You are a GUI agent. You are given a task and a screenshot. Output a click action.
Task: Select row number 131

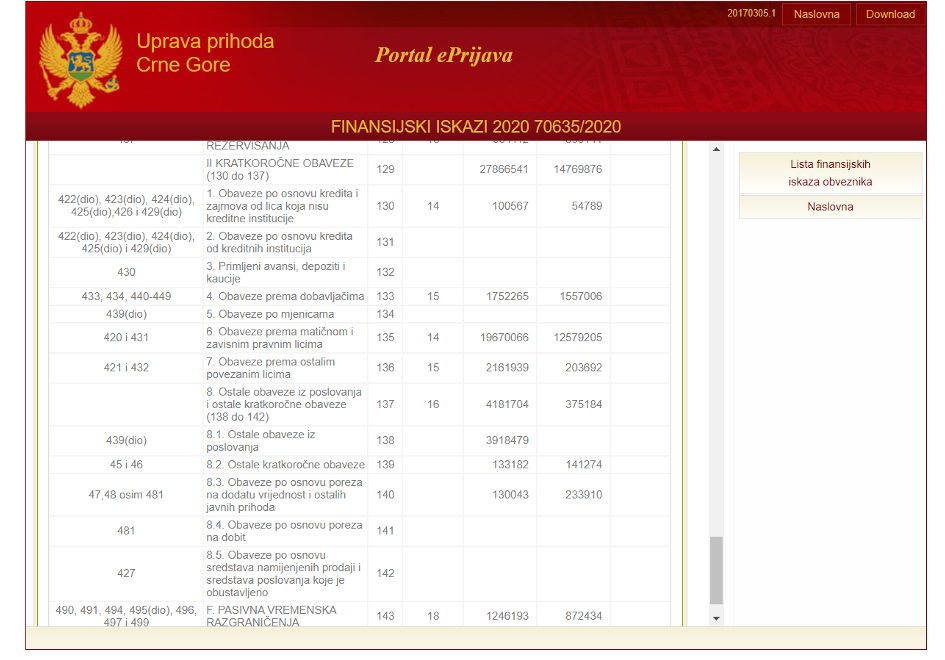[x=385, y=242]
